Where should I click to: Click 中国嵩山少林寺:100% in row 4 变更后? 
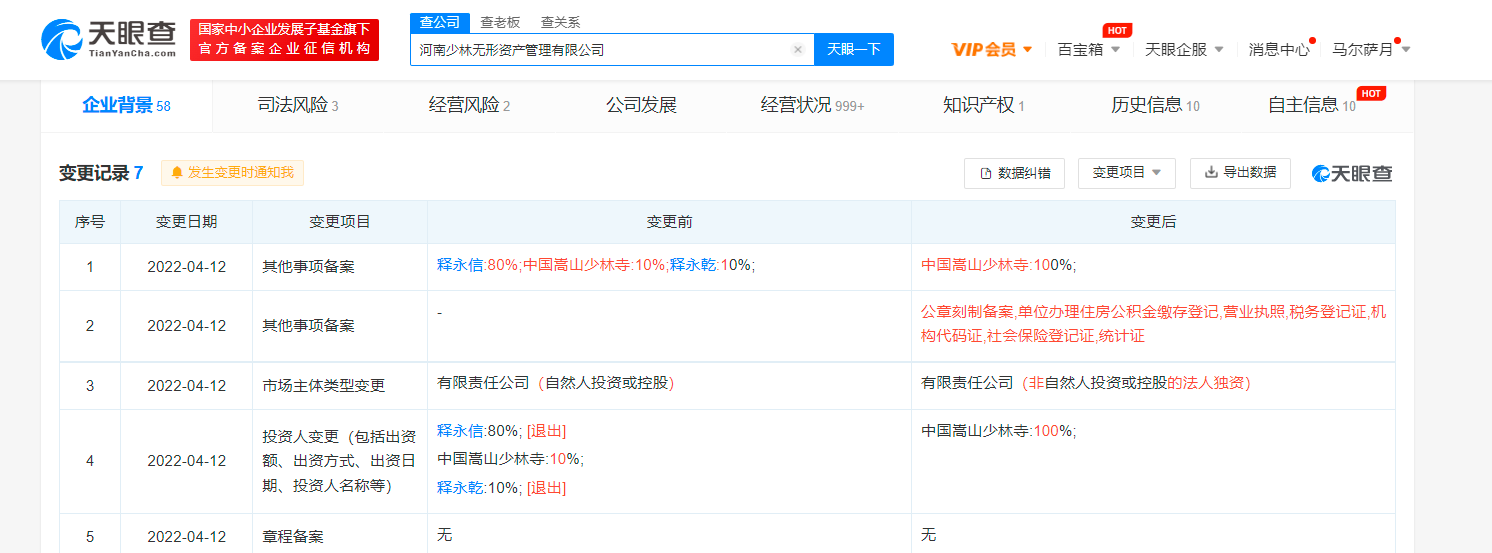point(998,431)
